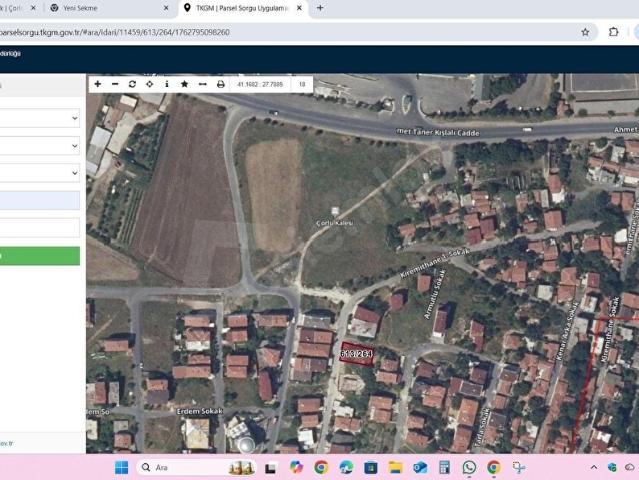Zoom out the map with minus icon
The height and width of the screenshot is (480, 639).
[x=115, y=84]
